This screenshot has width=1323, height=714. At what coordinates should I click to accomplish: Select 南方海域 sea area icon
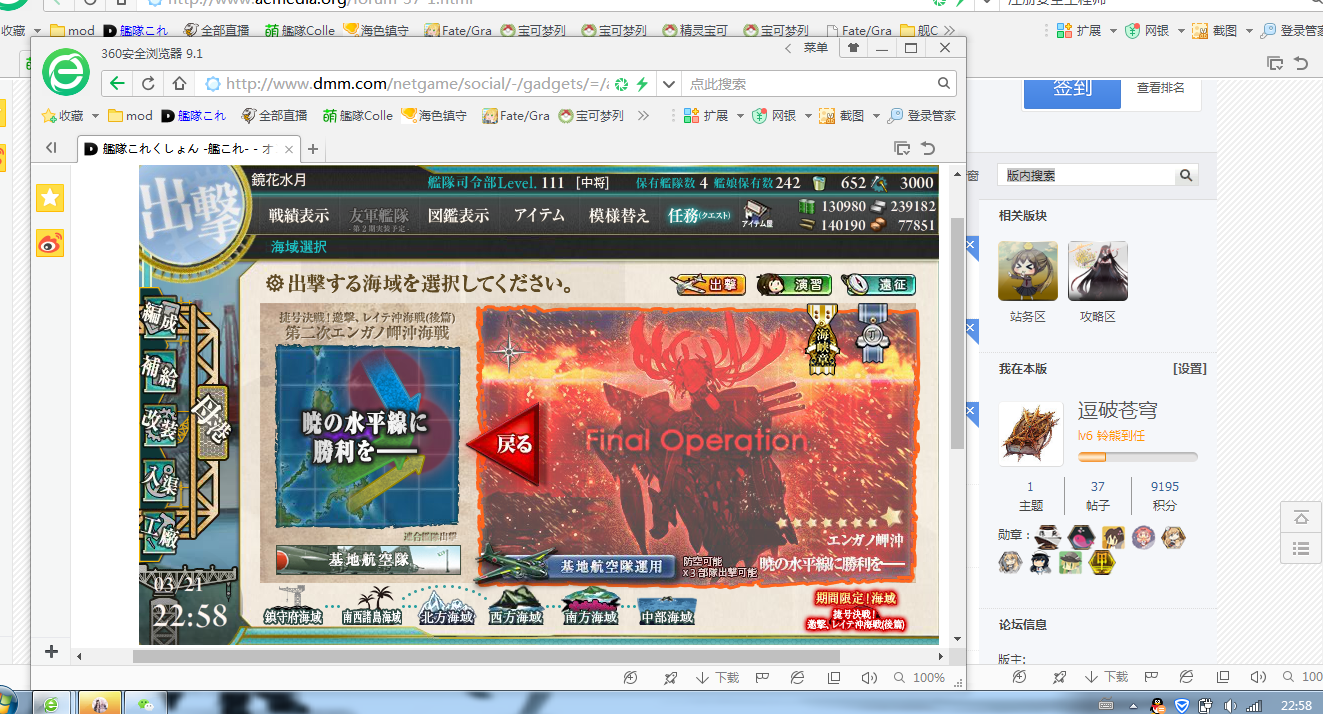pyautogui.click(x=590, y=606)
